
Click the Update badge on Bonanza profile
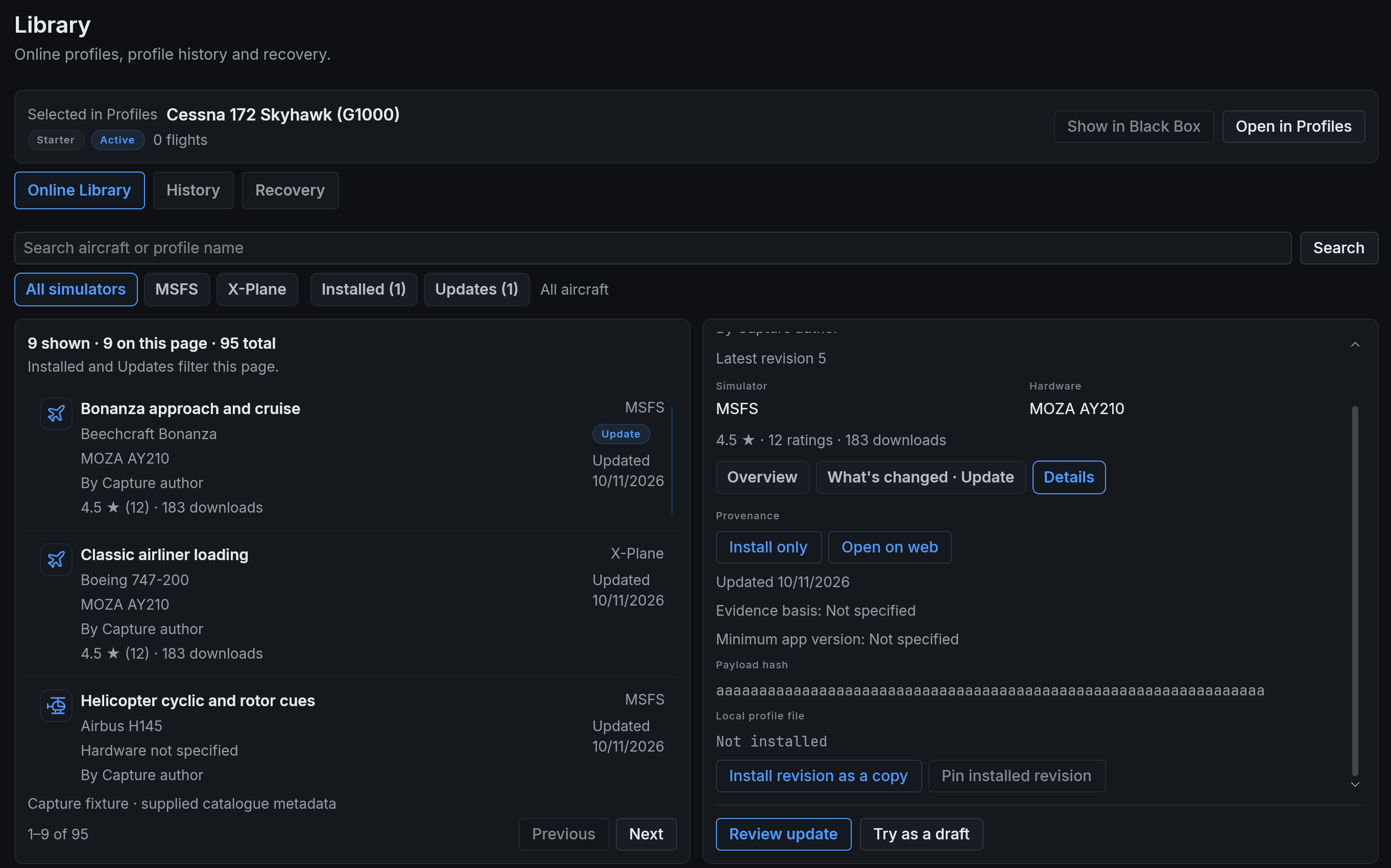click(x=620, y=434)
